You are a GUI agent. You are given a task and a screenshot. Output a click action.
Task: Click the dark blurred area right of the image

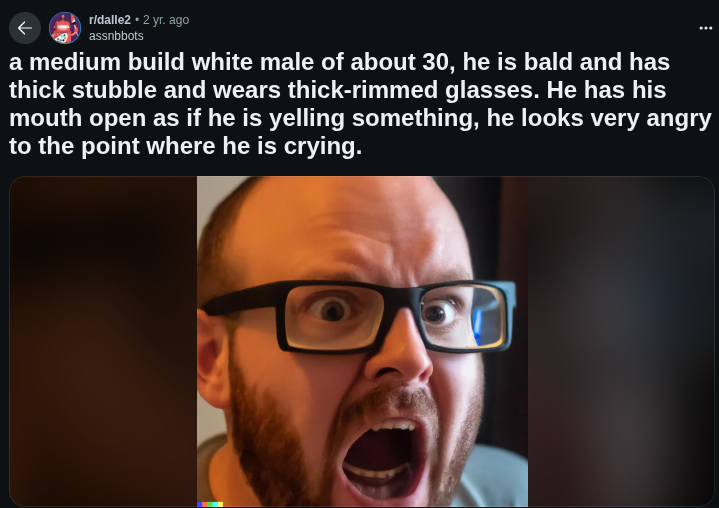[620, 342]
